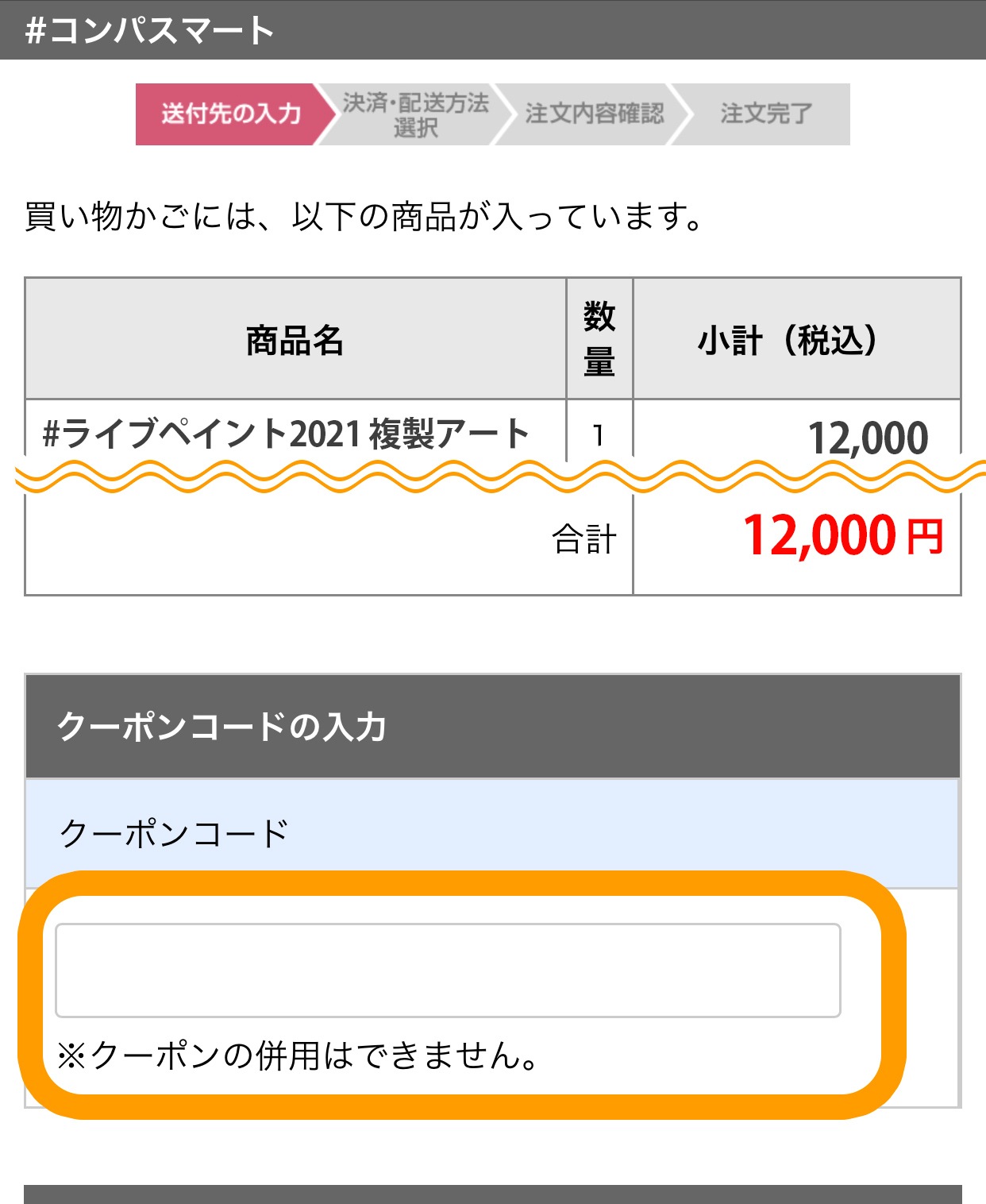Image resolution: width=986 pixels, height=1204 pixels.
Task: Click the ※クーポンの併用はできません note
Action: click(298, 1055)
